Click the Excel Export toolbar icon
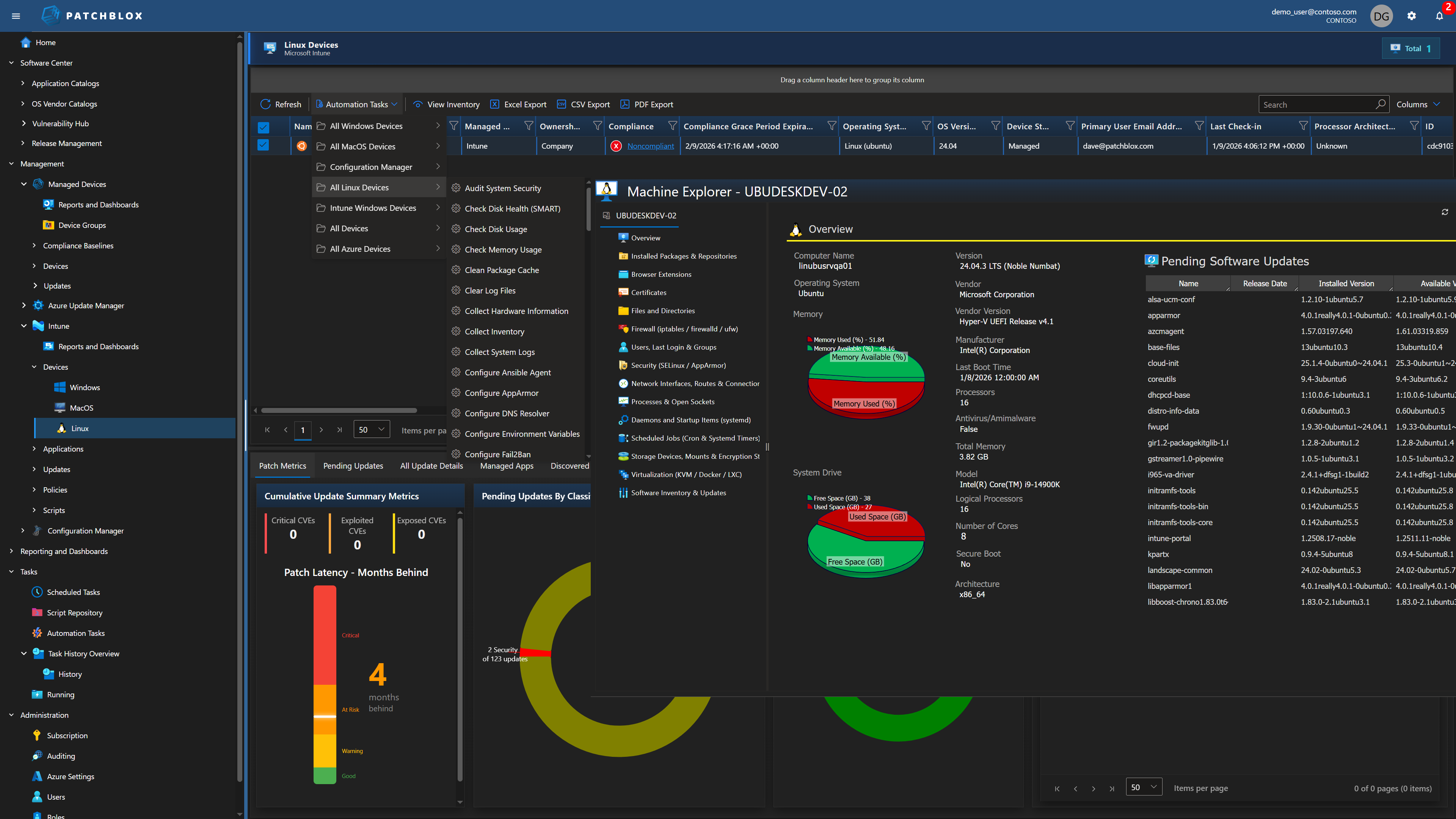The height and width of the screenshot is (819, 1456). click(518, 104)
